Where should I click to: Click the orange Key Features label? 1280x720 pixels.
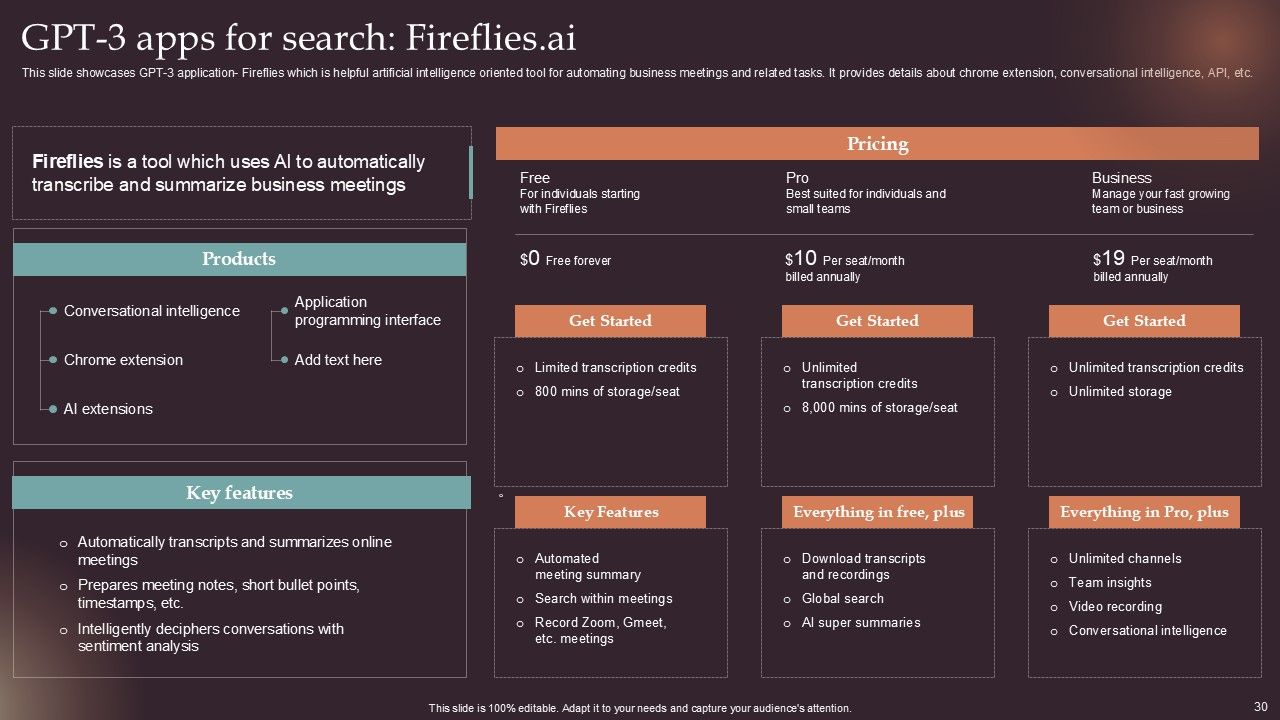point(610,512)
